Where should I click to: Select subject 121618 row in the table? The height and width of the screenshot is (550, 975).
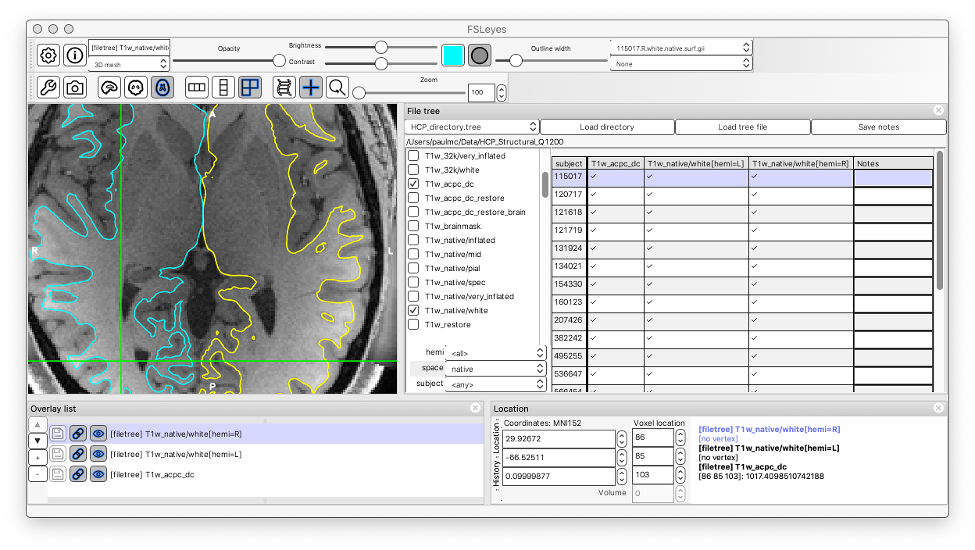pos(569,213)
